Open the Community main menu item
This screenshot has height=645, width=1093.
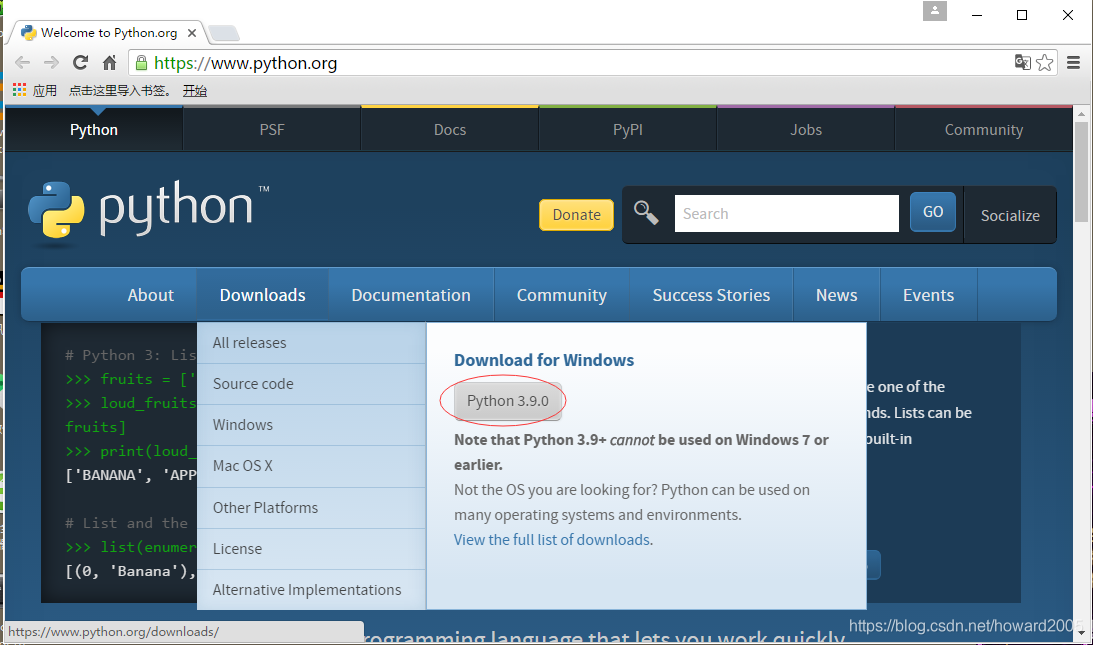point(561,295)
